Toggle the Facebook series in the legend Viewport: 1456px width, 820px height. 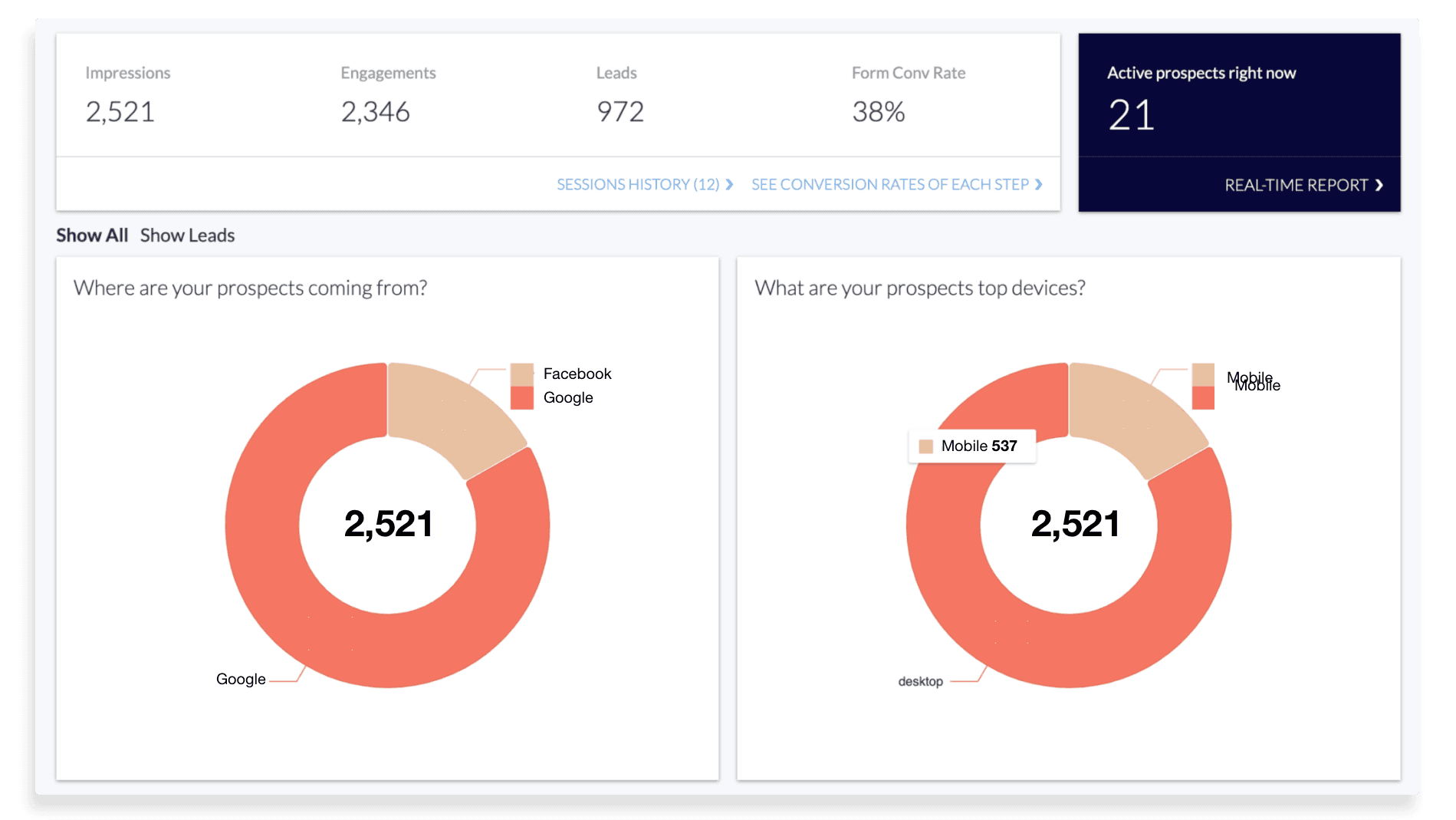tap(577, 374)
